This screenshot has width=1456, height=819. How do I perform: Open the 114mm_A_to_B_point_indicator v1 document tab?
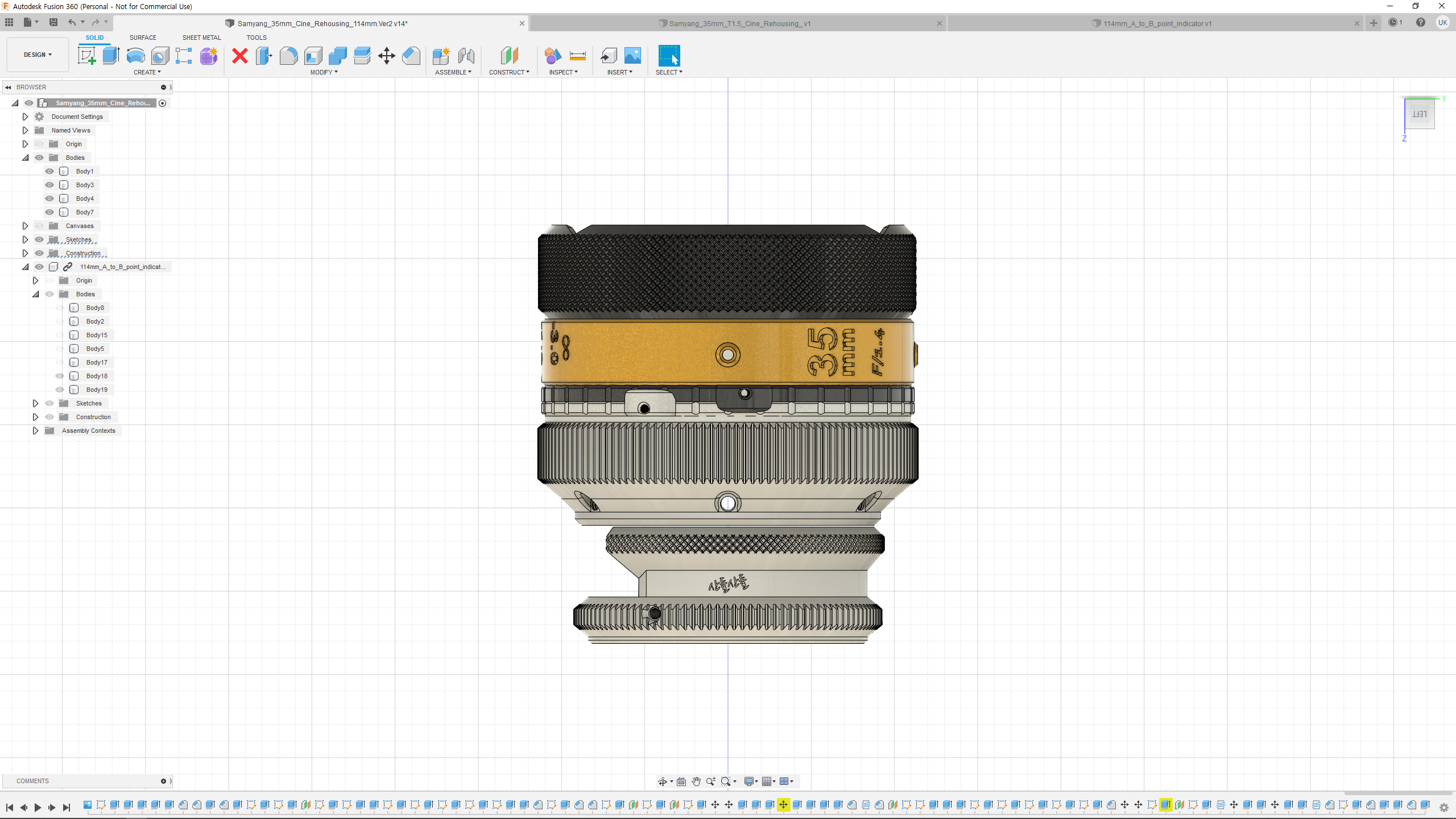pyautogui.click(x=1157, y=23)
